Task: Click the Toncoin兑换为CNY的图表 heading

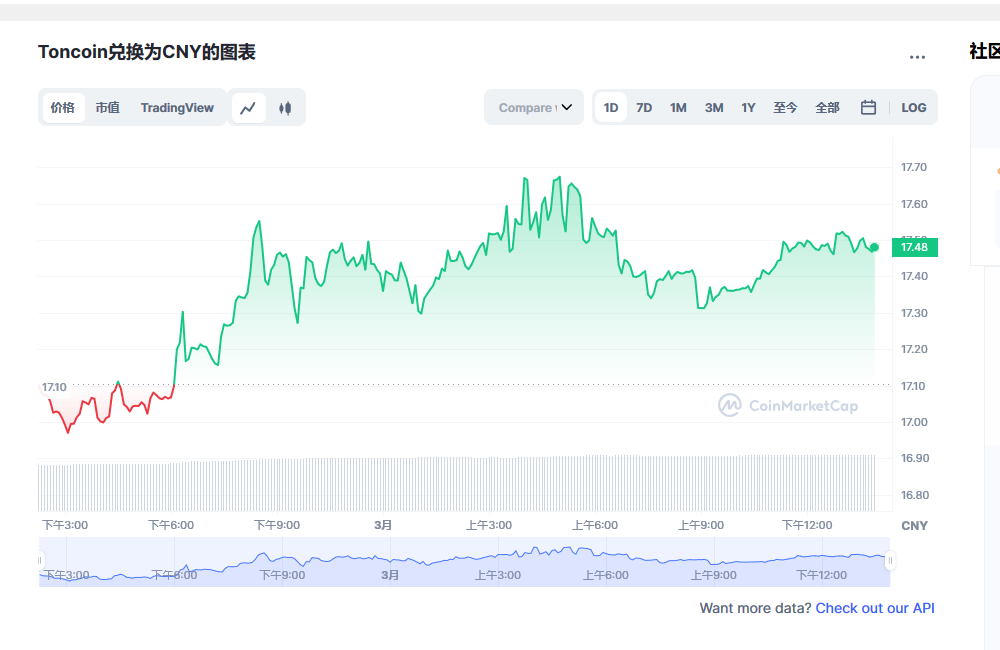Action: pyautogui.click(x=147, y=52)
